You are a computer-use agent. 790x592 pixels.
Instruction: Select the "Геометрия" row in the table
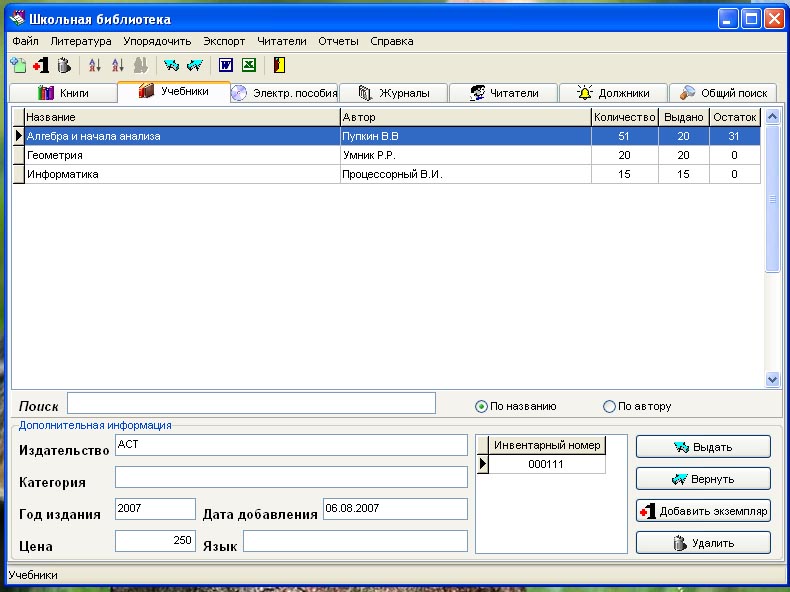point(180,156)
